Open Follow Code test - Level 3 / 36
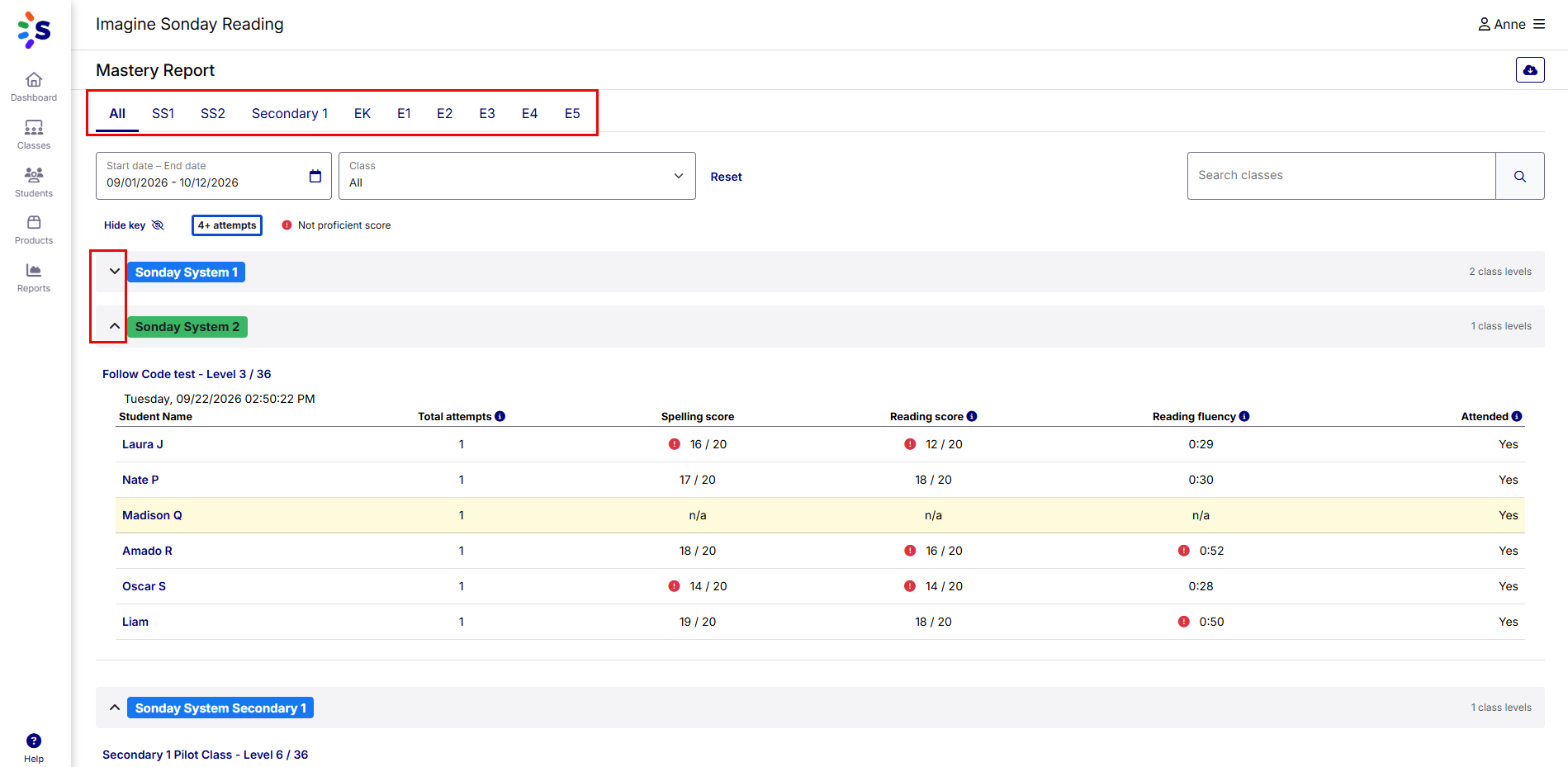This screenshot has width=1568, height=767. pyautogui.click(x=187, y=374)
